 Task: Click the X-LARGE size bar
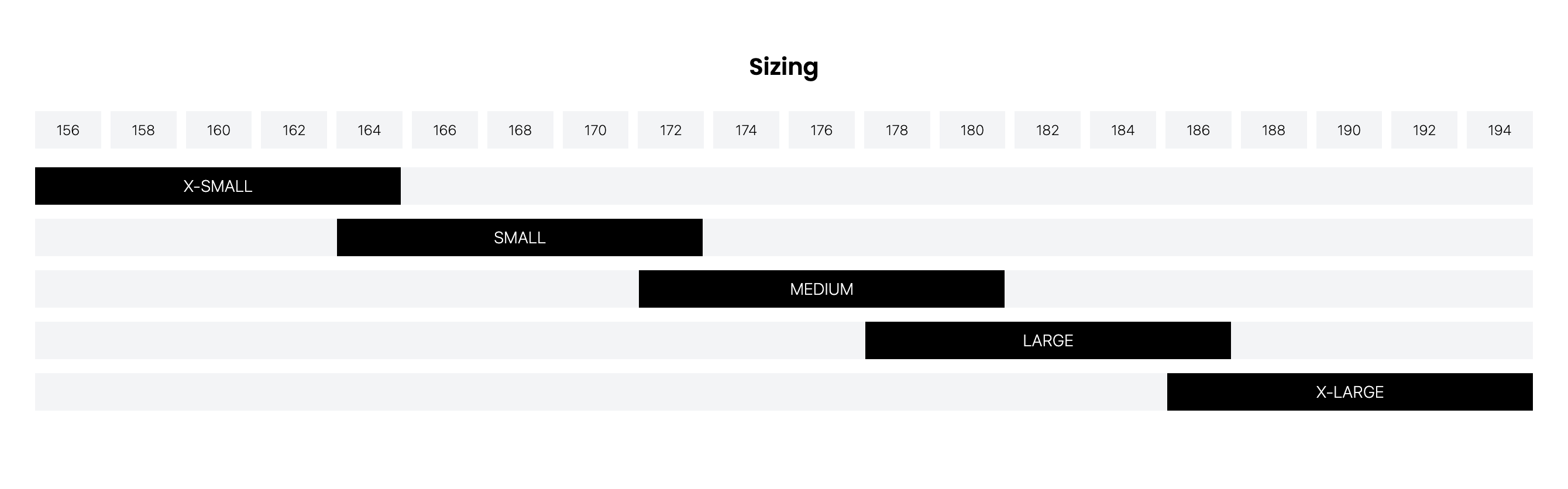pos(1350,392)
